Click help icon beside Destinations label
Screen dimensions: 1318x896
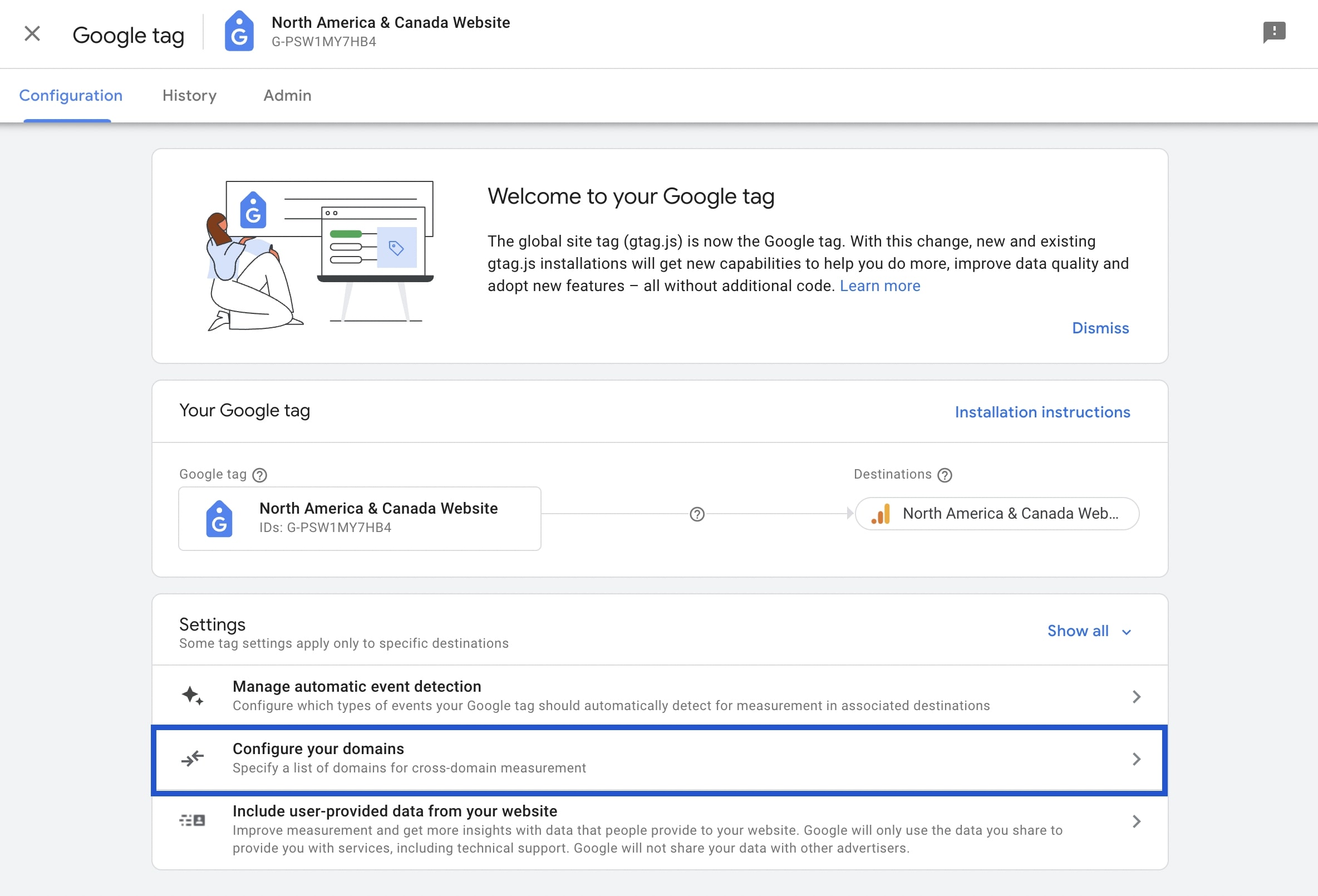tap(945, 475)
